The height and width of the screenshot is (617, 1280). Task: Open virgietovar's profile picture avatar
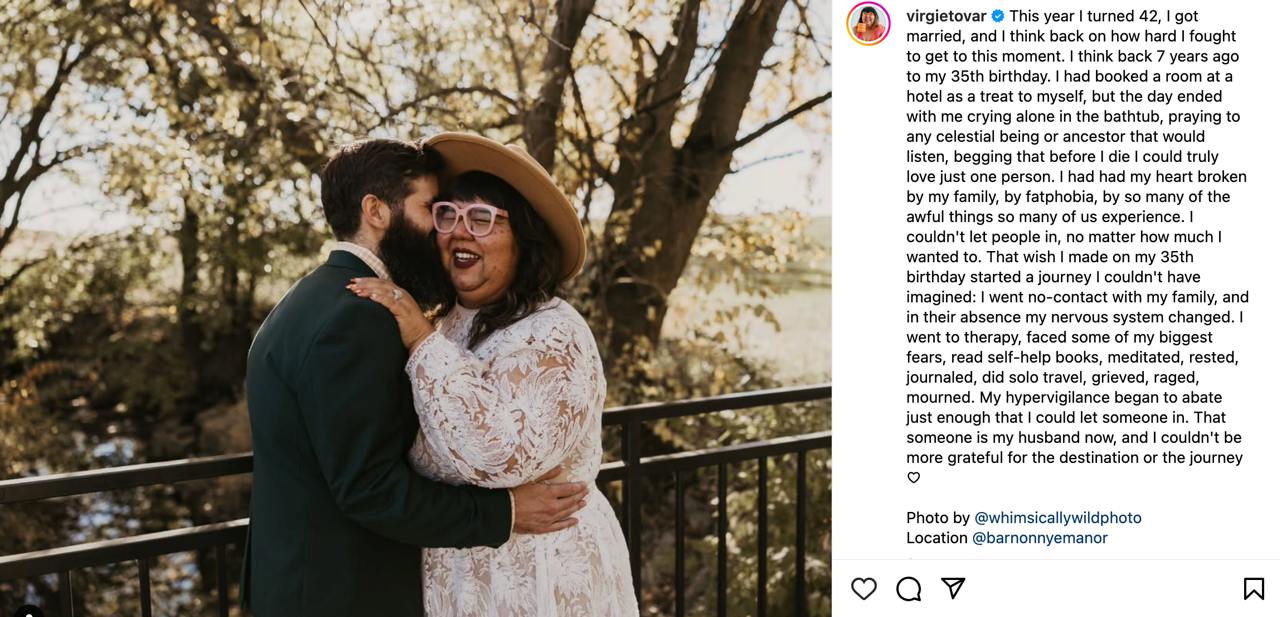pyautogui.click(x=868, y=23)
